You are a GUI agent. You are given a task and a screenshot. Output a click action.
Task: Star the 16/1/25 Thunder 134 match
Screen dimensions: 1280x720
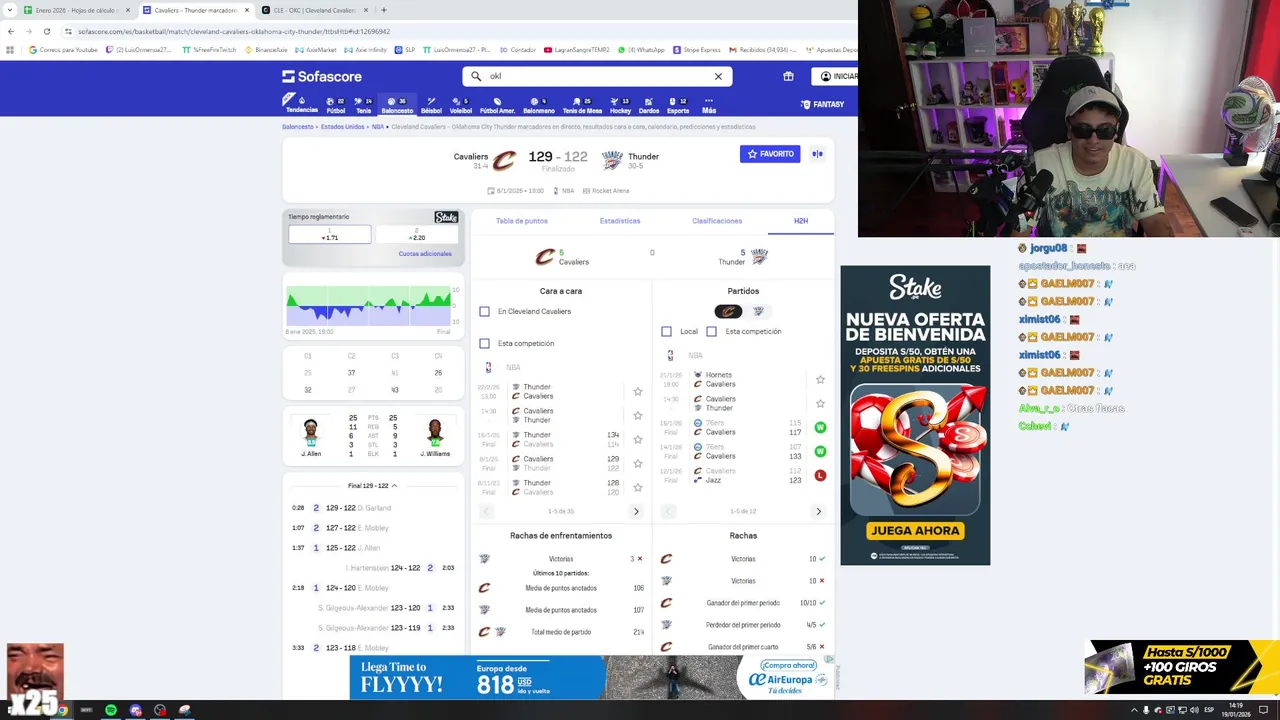click(637, 439)
